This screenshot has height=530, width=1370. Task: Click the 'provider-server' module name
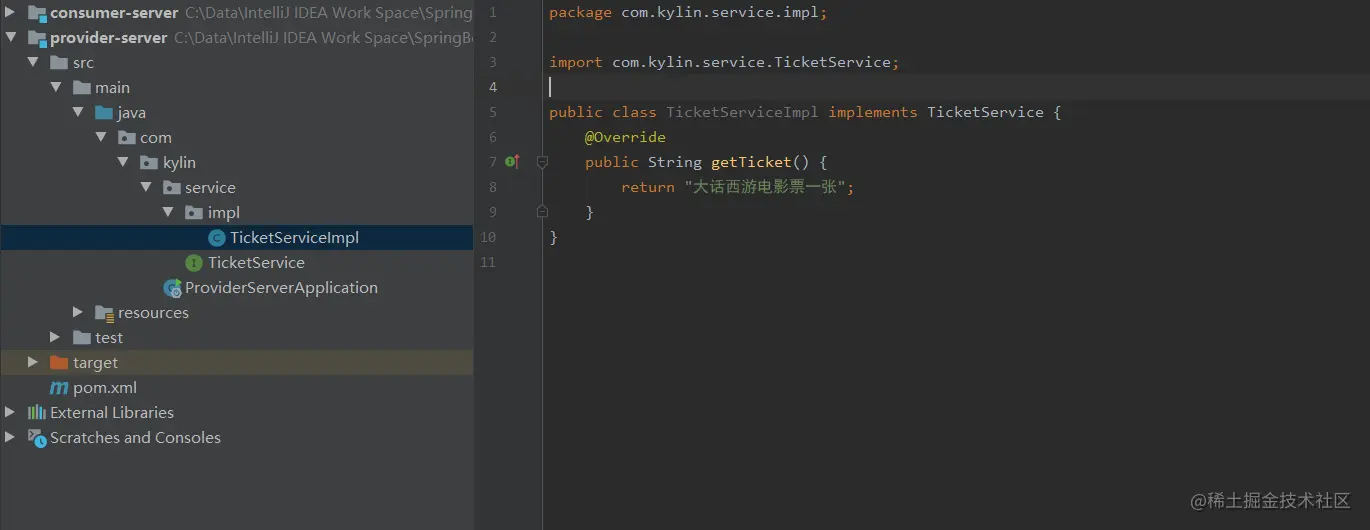point(109,38)
